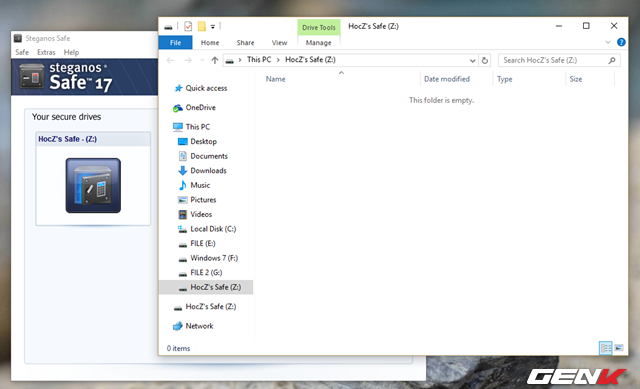Screen dimensions: 640x389
Task: Expand the ribbon chevron
Action: 608,42
